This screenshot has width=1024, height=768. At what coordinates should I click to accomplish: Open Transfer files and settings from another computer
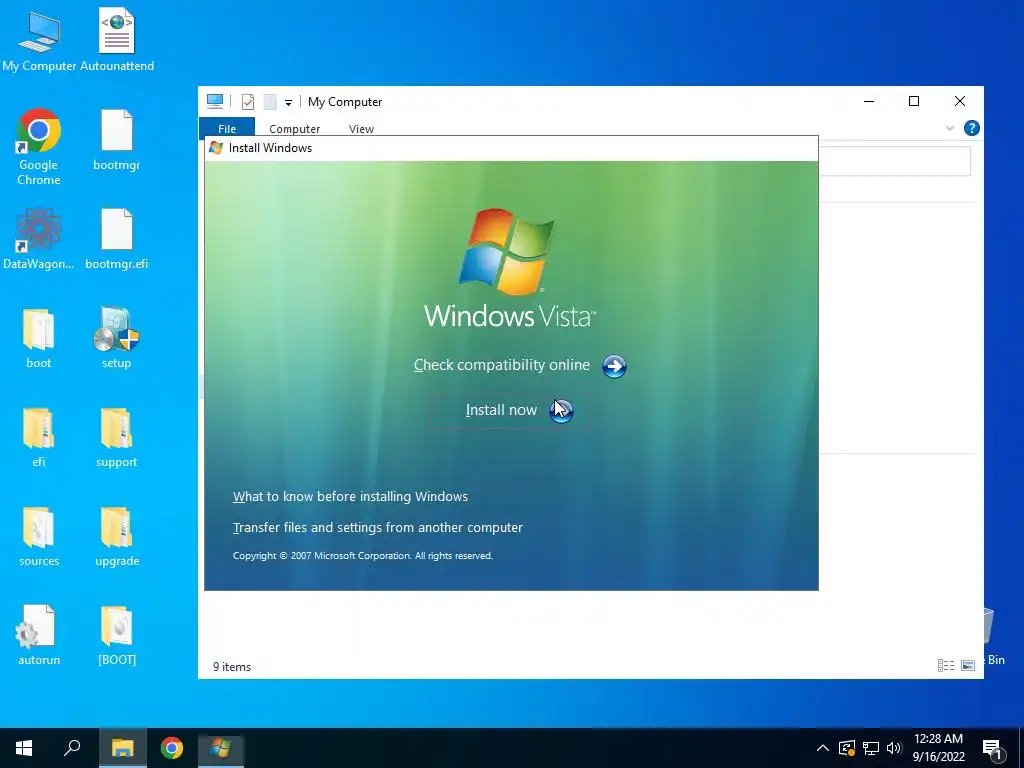pyautogui.click(x=377, y=528)
